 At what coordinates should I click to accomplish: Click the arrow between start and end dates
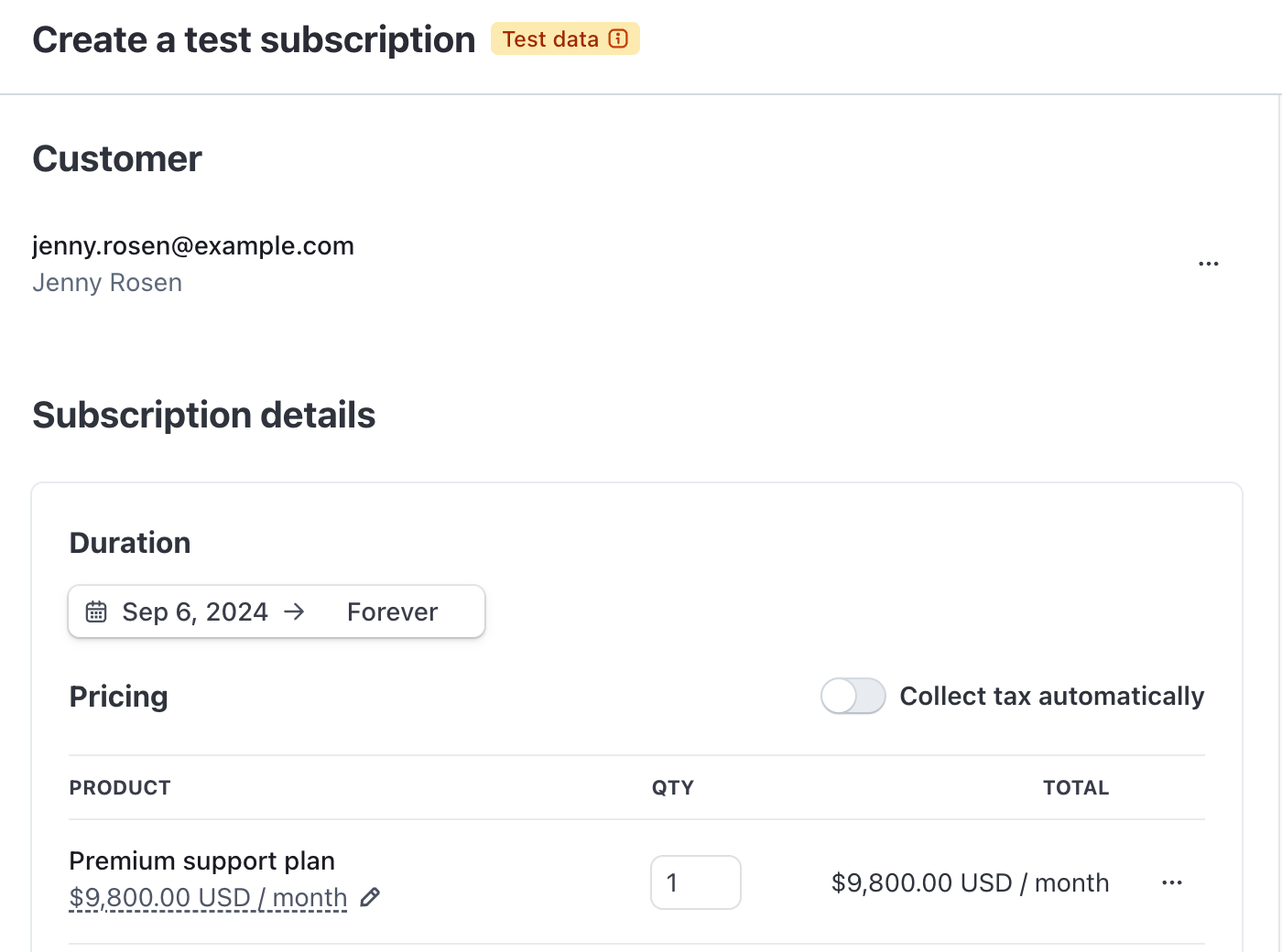294,611
